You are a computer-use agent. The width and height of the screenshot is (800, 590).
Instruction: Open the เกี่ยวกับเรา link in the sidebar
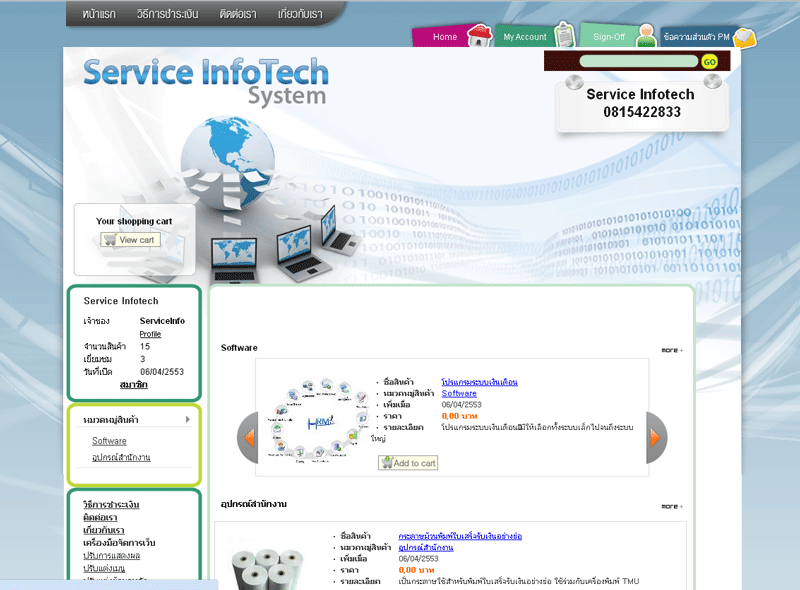[x=104, y=530]
